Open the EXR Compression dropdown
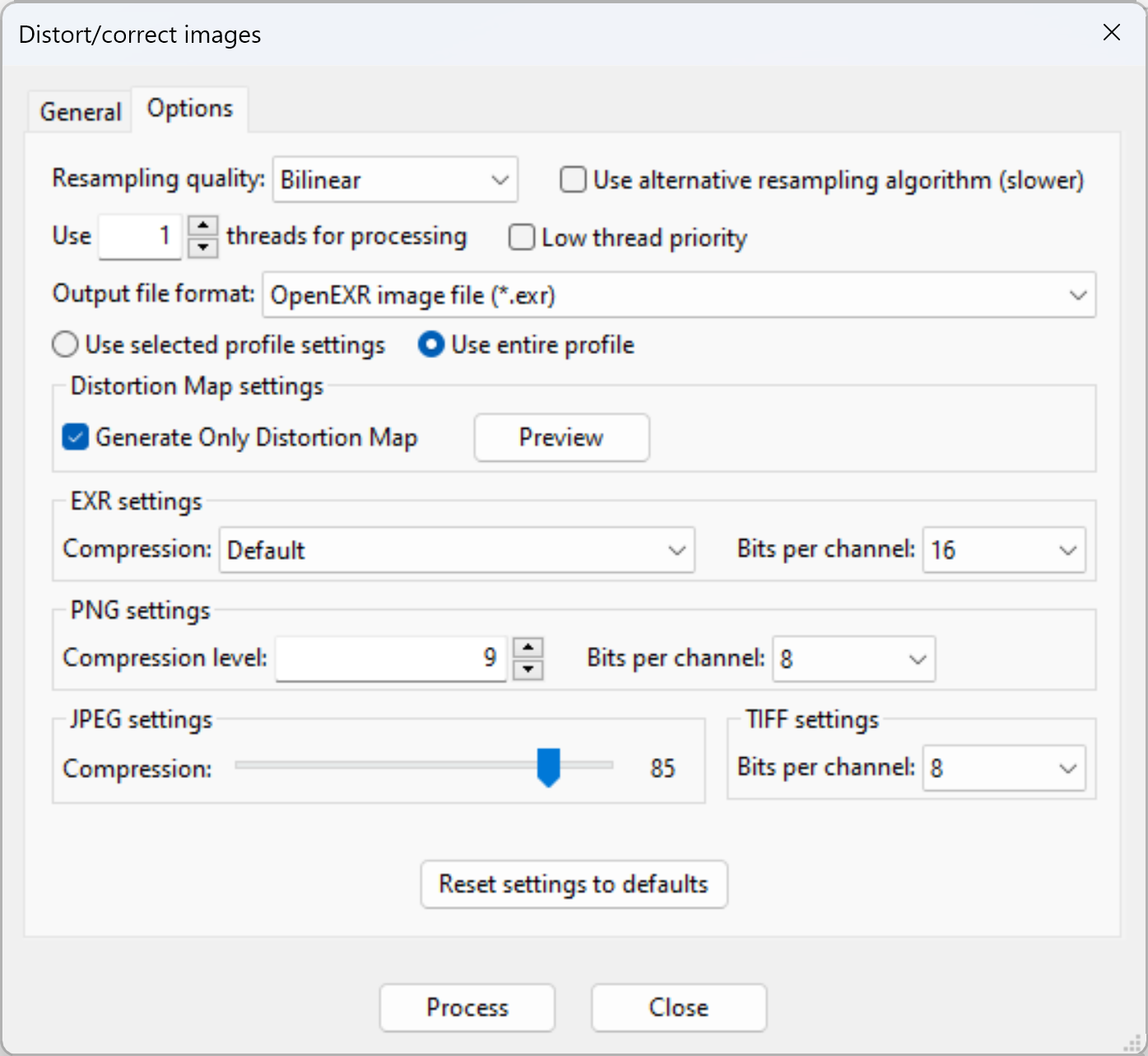 pyautogui.click(x=457, y=550)
